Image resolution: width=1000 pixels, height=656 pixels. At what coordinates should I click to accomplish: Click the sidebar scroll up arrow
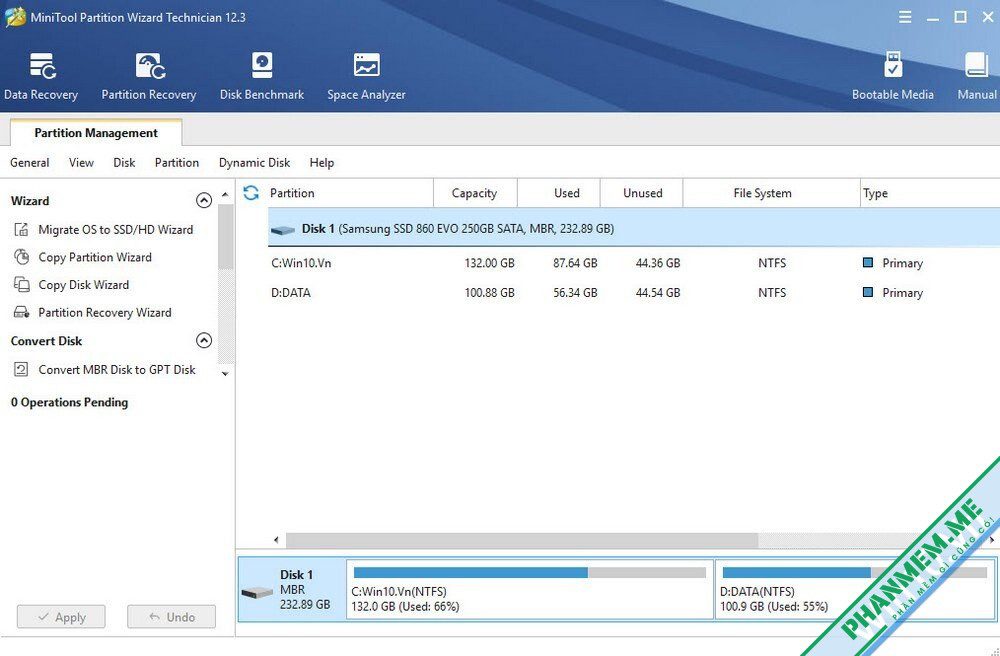[225, 194]
